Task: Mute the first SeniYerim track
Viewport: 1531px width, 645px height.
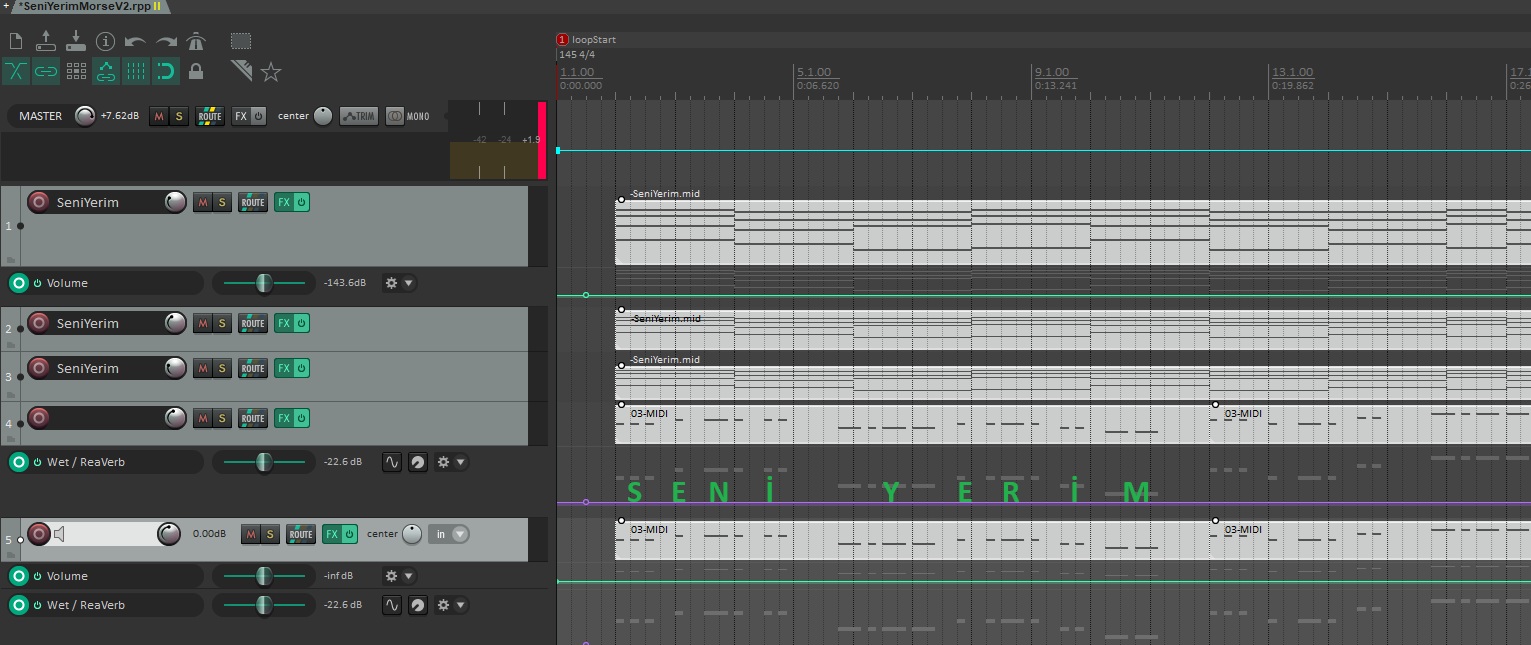Action: [203, 203]
